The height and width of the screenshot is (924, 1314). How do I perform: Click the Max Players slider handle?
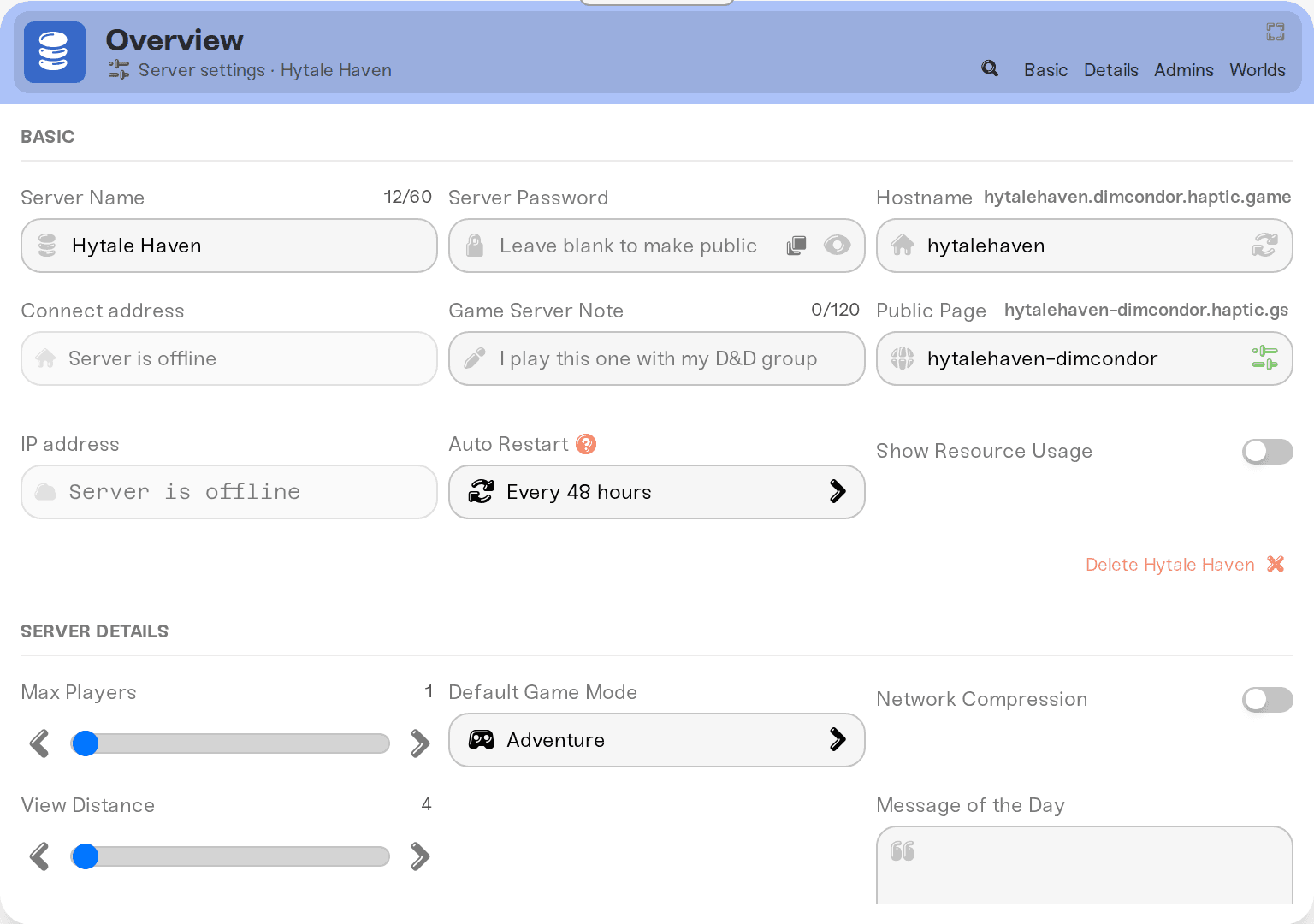(x=86, y=743)
